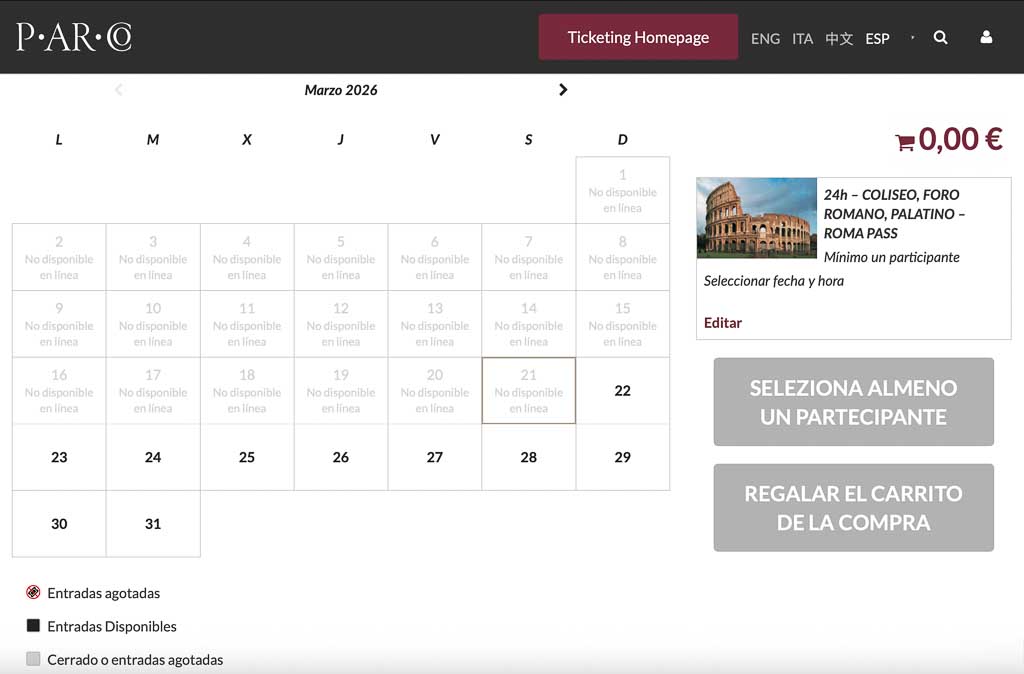
Task: Choose day 28 in calendar
Action: (x=529, y=457)
